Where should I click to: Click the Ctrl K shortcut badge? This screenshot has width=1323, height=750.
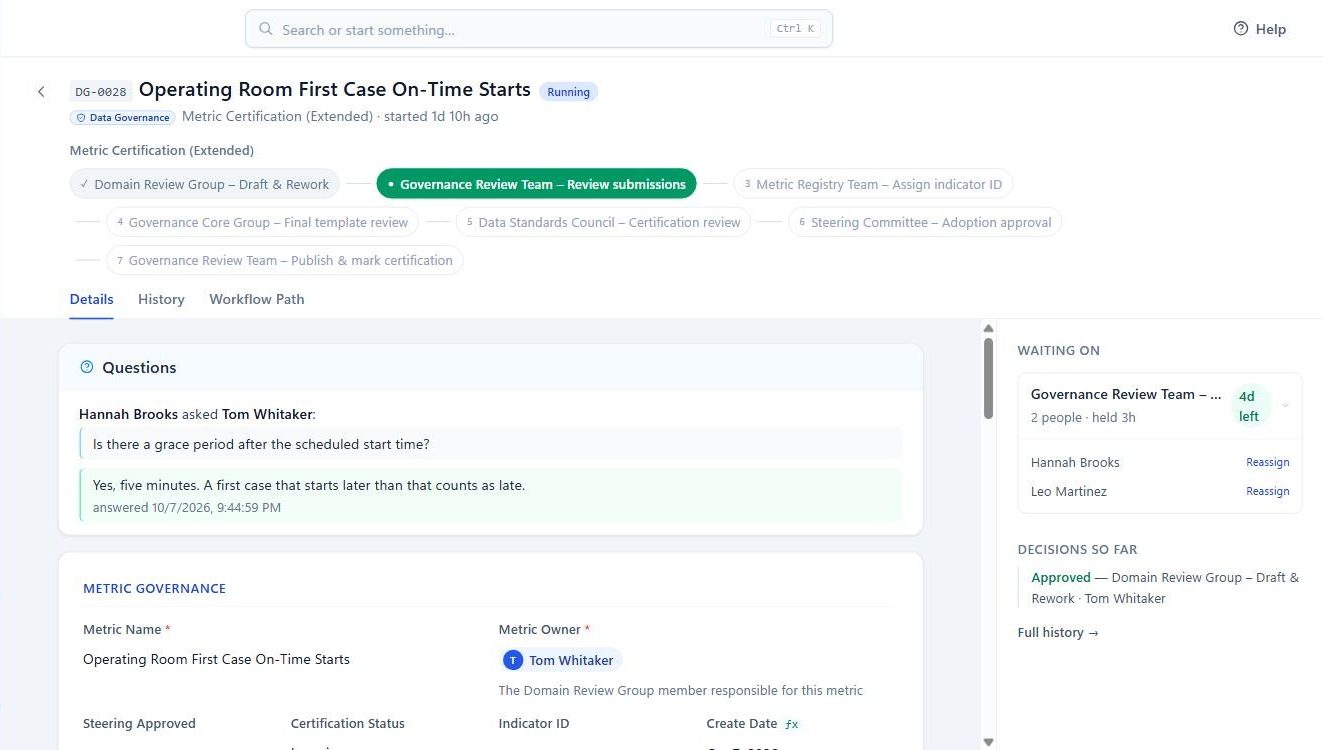coord(795,29)
